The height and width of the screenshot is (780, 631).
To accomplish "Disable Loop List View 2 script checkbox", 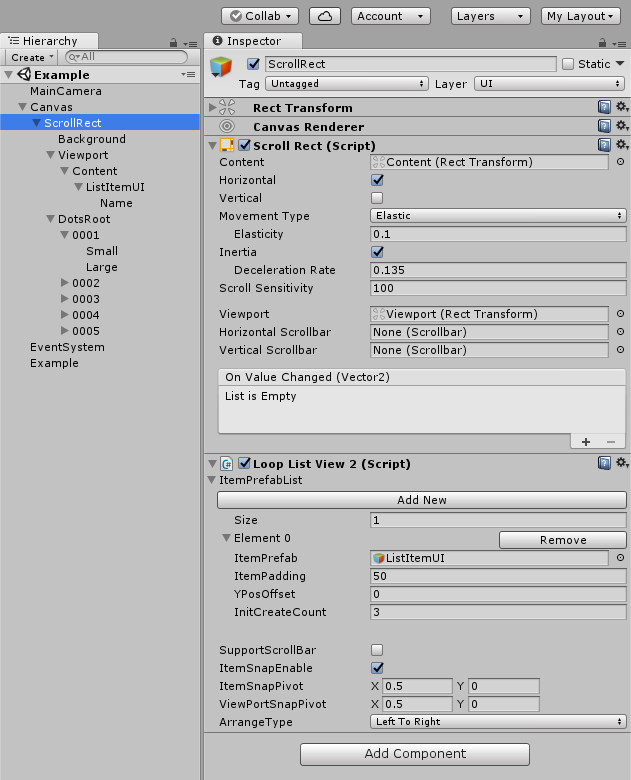I will pos(244,463).
